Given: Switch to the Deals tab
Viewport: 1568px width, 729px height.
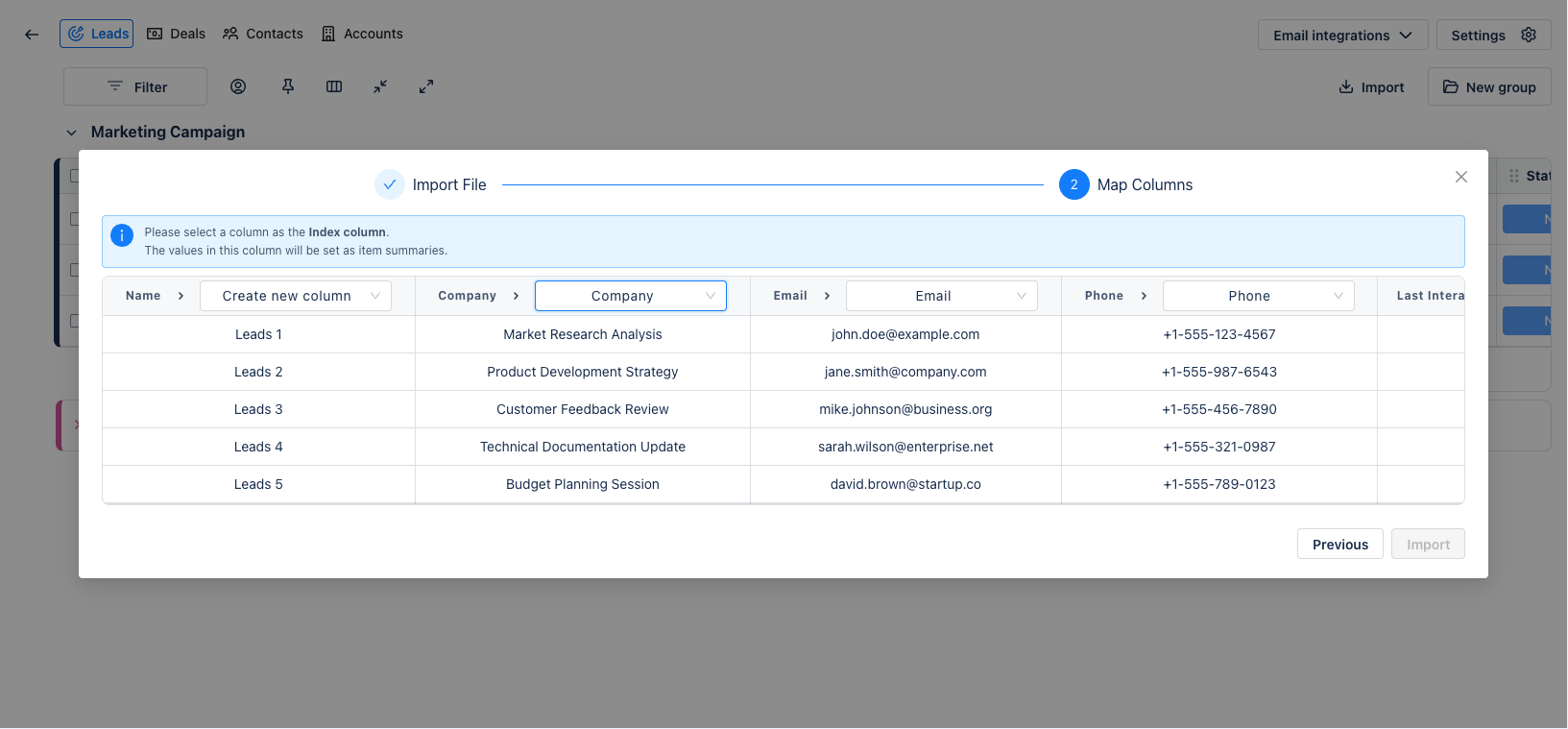Looking at the screenshot, I should [176, 34].
